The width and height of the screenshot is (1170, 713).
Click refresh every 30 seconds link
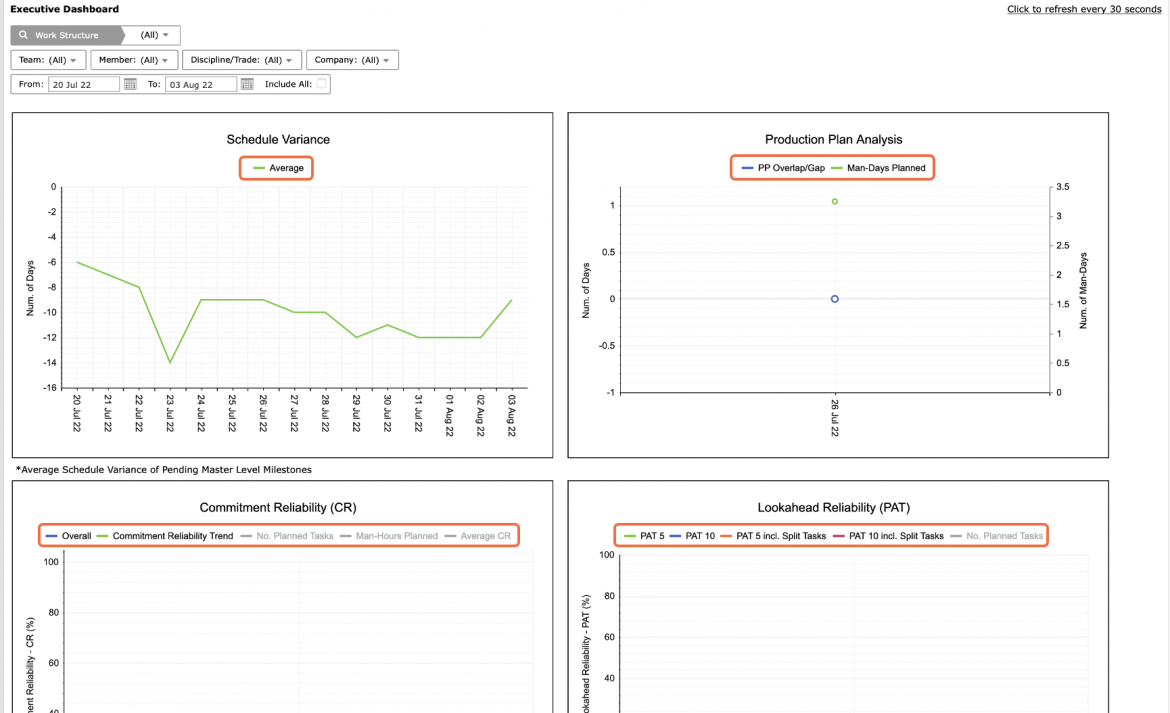pos(1083,9)
